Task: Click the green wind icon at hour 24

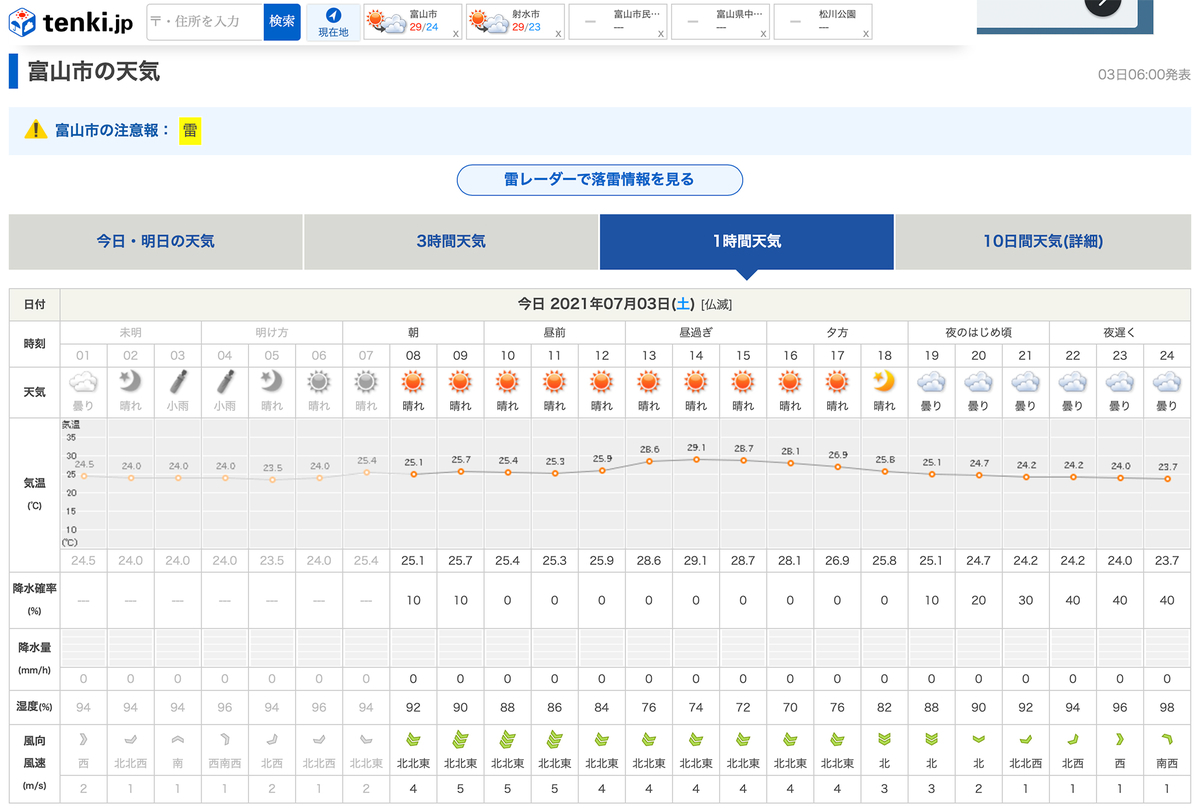Action: tap(1167, 739)
